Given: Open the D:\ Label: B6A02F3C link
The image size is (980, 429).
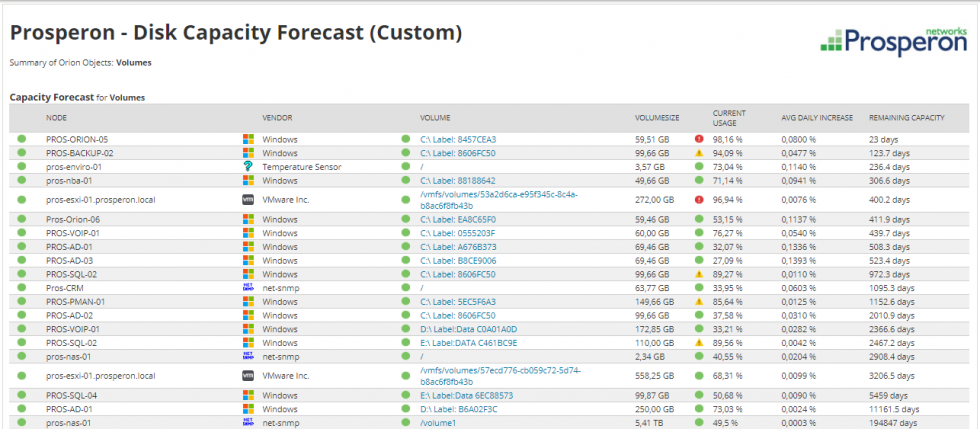Looking at the screenshot, I should tap(459, 409).
